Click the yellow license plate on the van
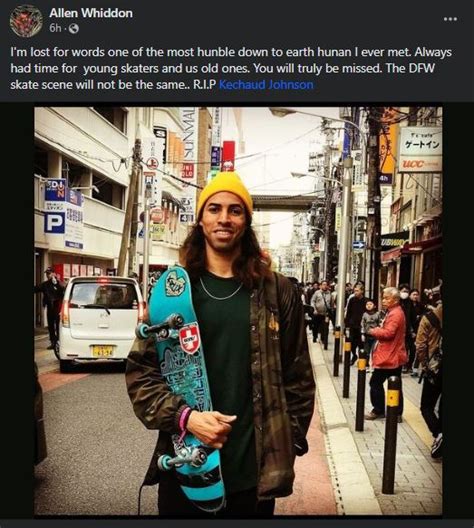Image resolution: width=474 pixels, height=528 pixels. tap(102, 352)
